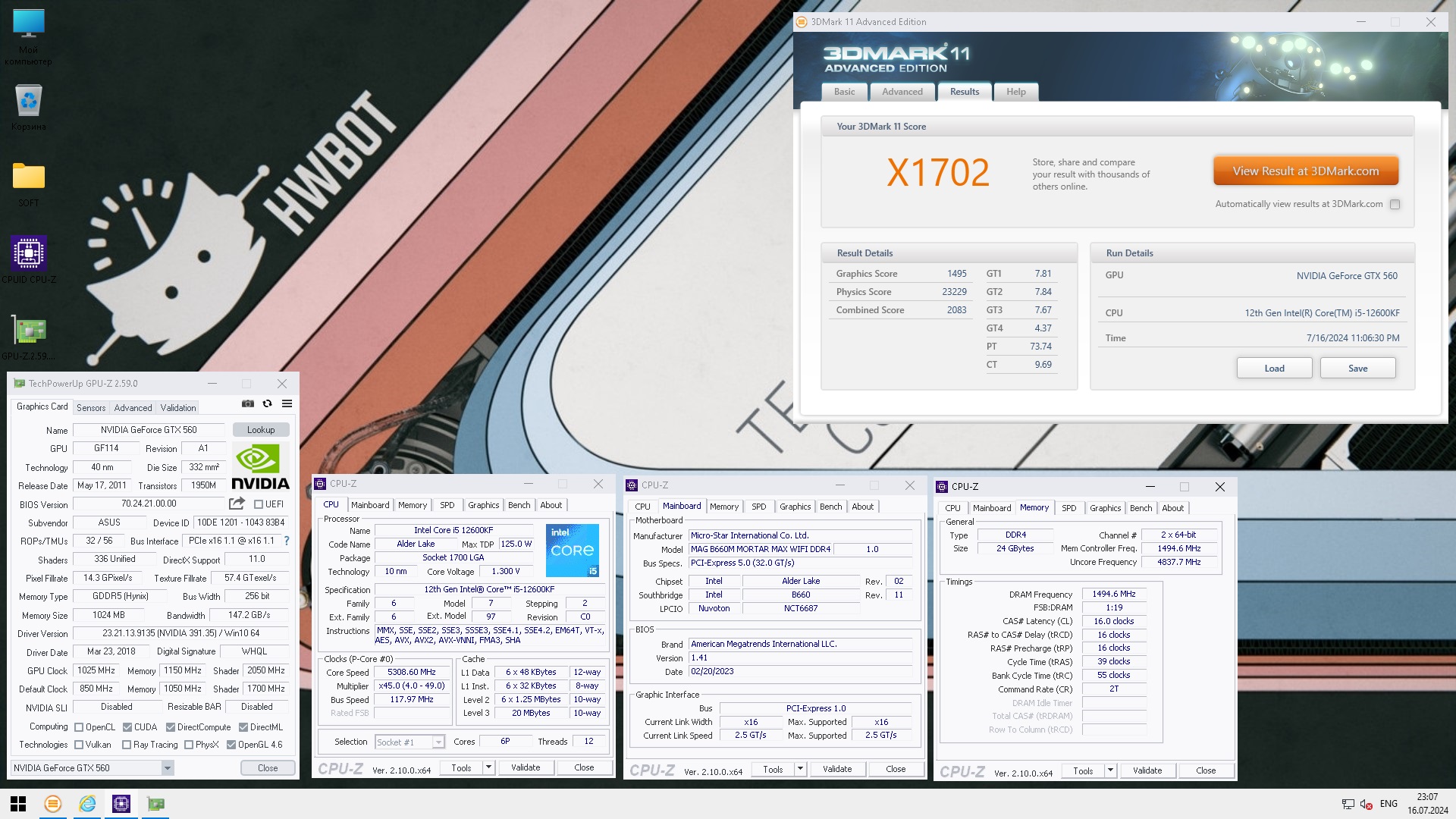Click the Lookup button in GPU-Z

coord(261,430)
